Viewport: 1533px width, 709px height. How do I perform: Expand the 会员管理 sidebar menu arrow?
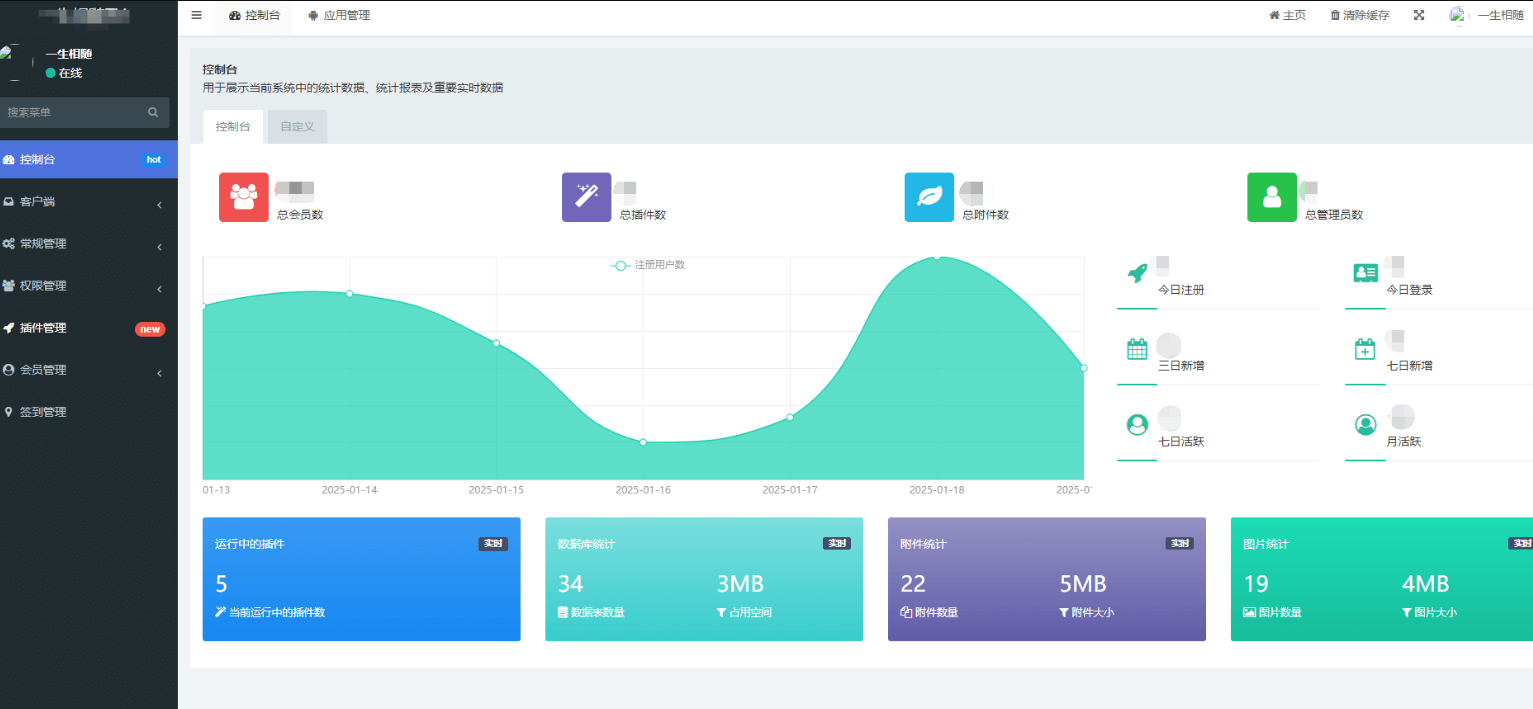coord(160,373)
